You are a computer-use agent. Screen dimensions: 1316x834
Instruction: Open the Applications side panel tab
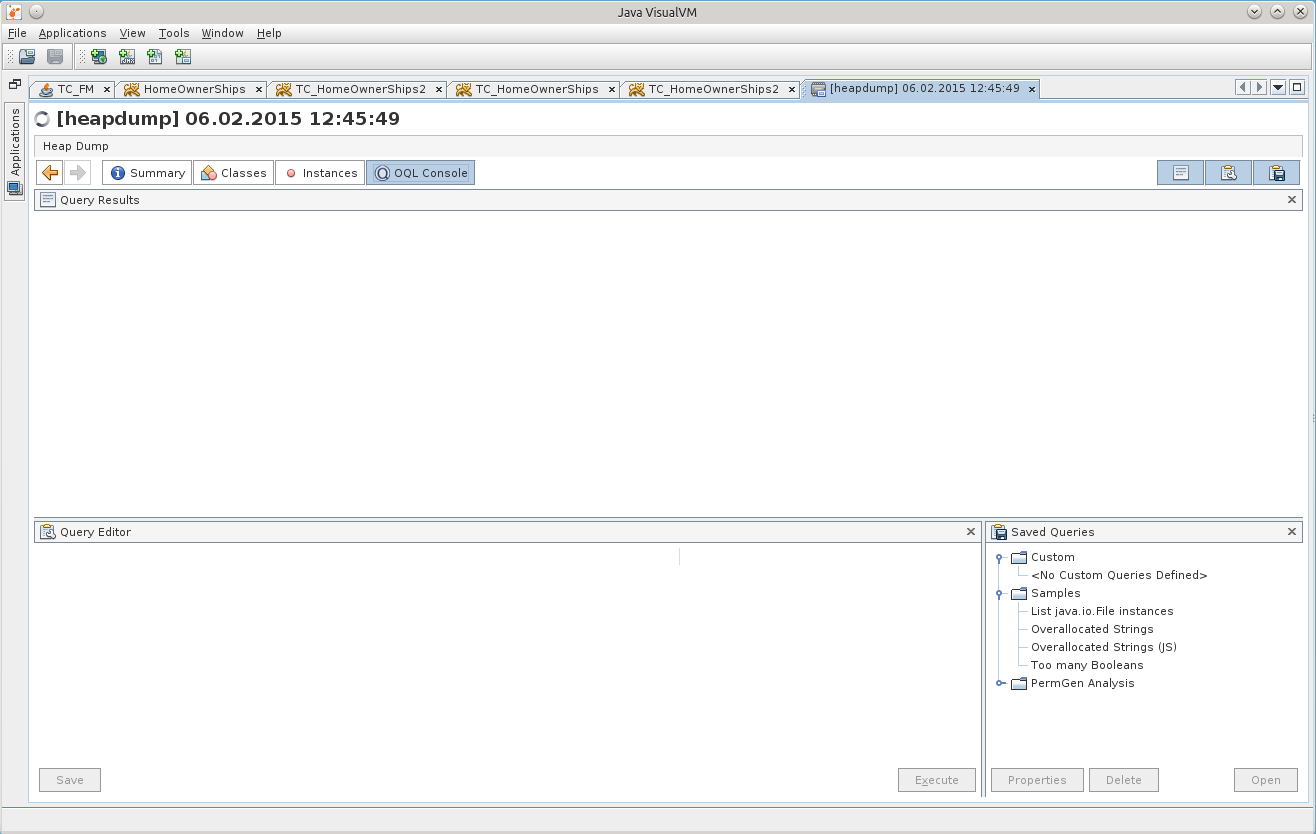(15, 150)
